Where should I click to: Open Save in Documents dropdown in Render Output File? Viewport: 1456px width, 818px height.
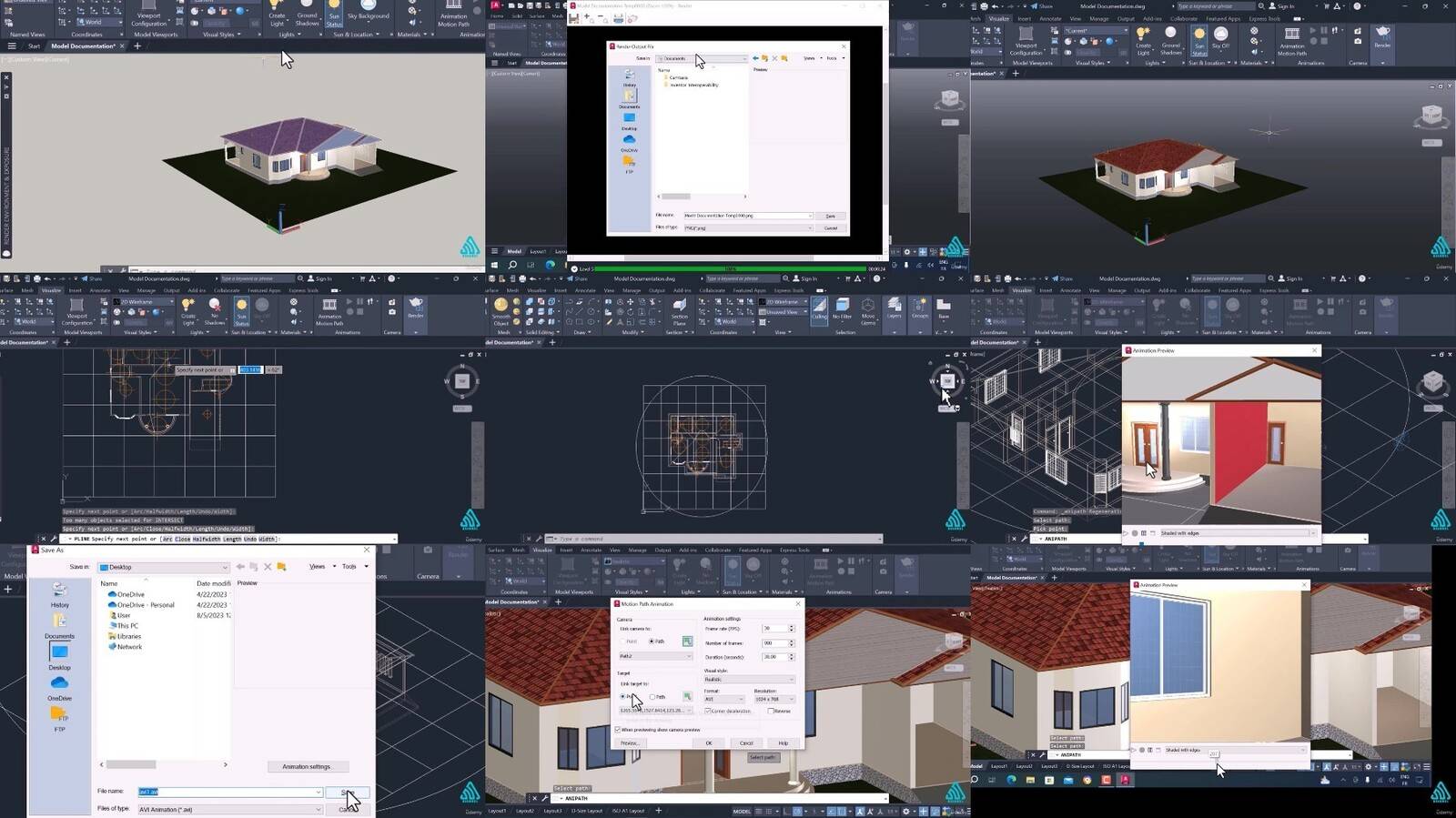pos(702,58)
